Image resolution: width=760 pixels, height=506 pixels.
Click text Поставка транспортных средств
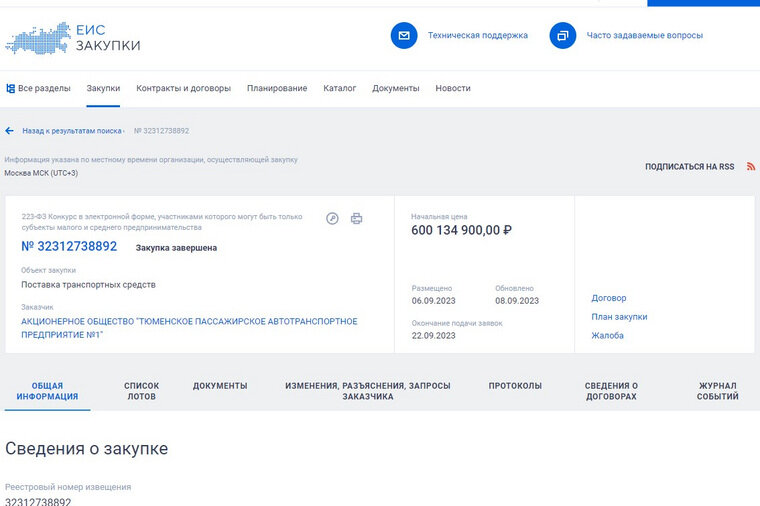click(88, 285)
